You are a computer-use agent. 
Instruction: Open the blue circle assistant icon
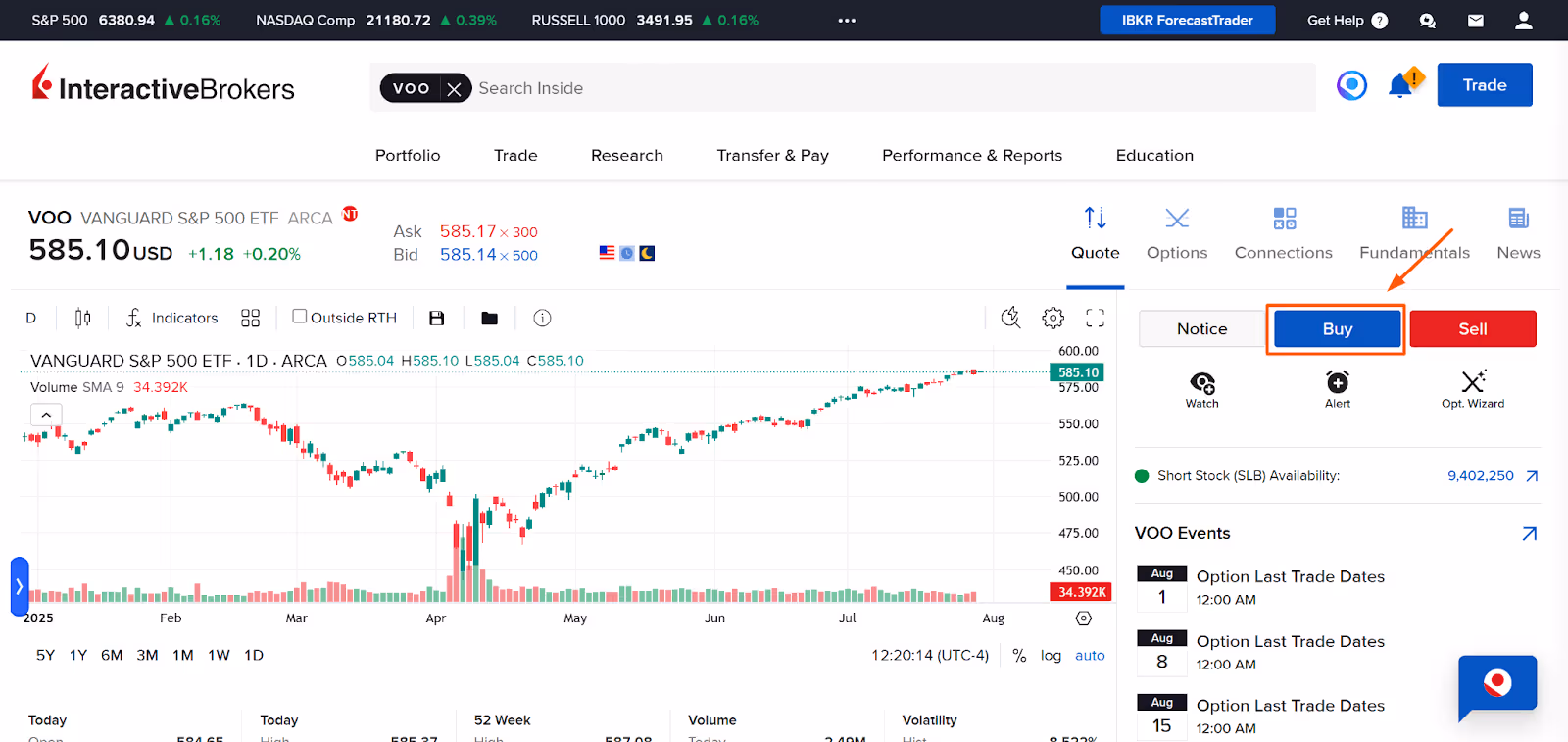1351,85
